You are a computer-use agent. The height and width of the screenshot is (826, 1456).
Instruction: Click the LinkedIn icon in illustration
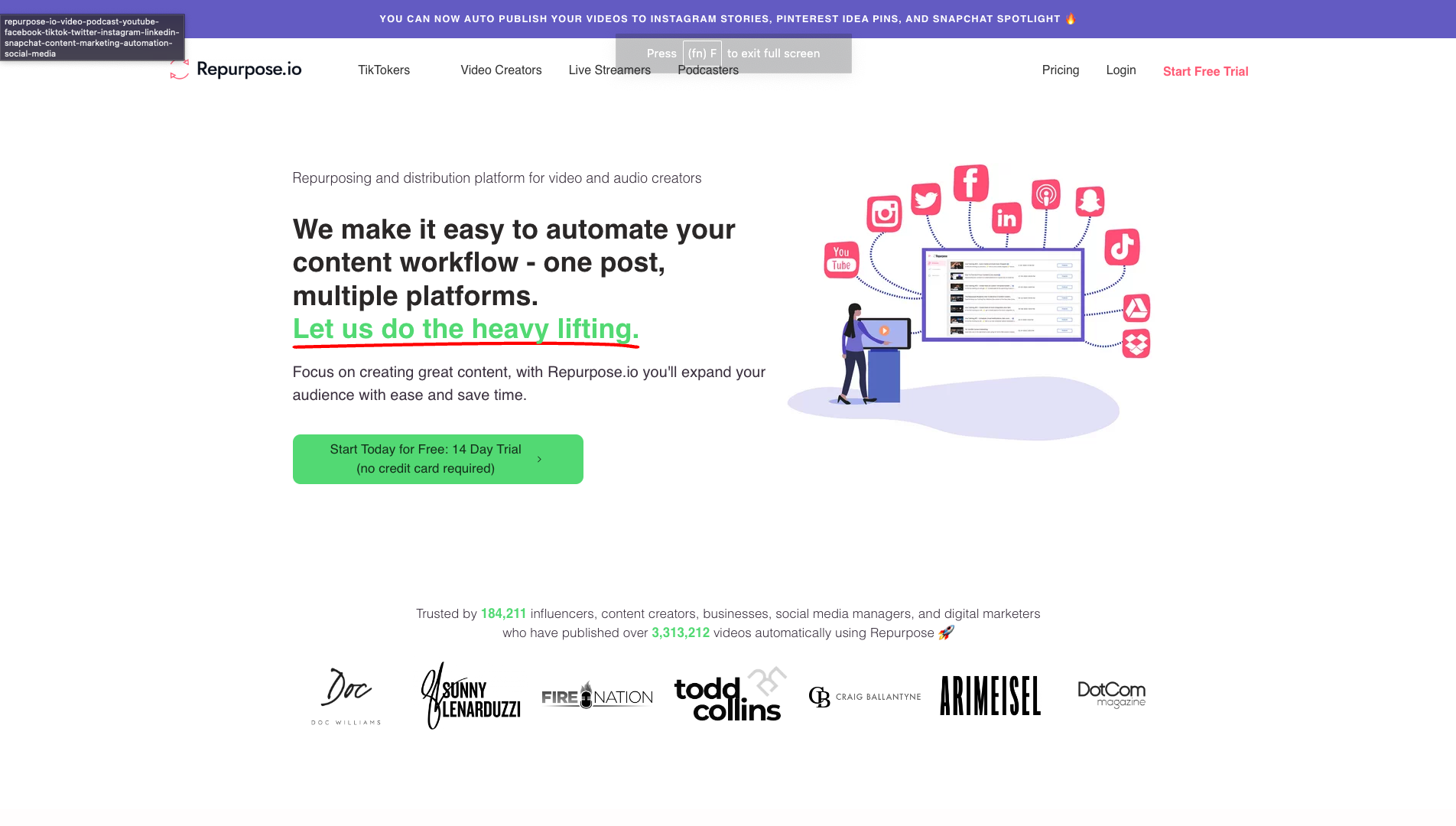pyautogui.click(x=1006, y=218)
